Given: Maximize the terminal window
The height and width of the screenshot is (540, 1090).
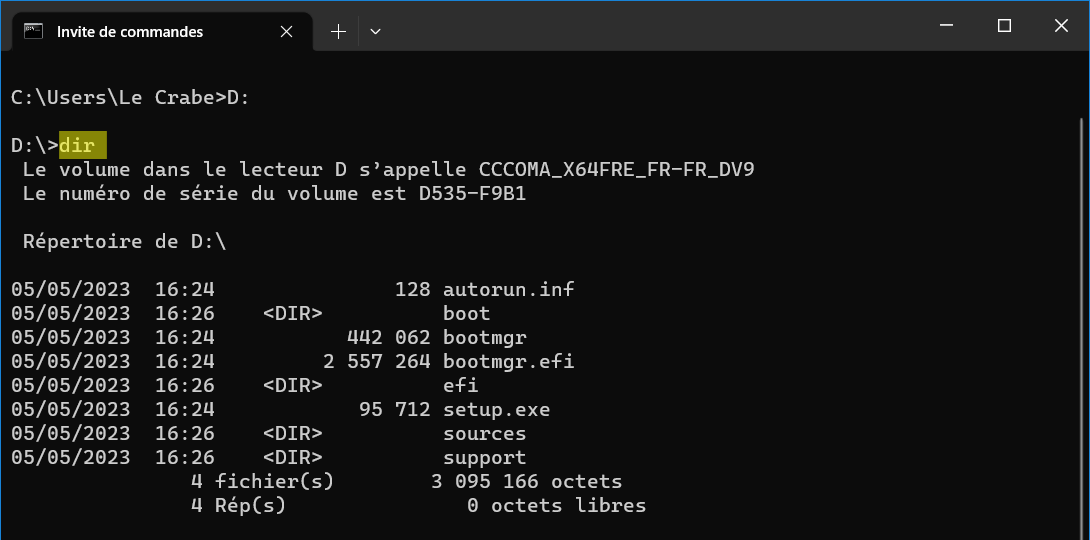Looking at the screenshot, I should (1004, 26).
